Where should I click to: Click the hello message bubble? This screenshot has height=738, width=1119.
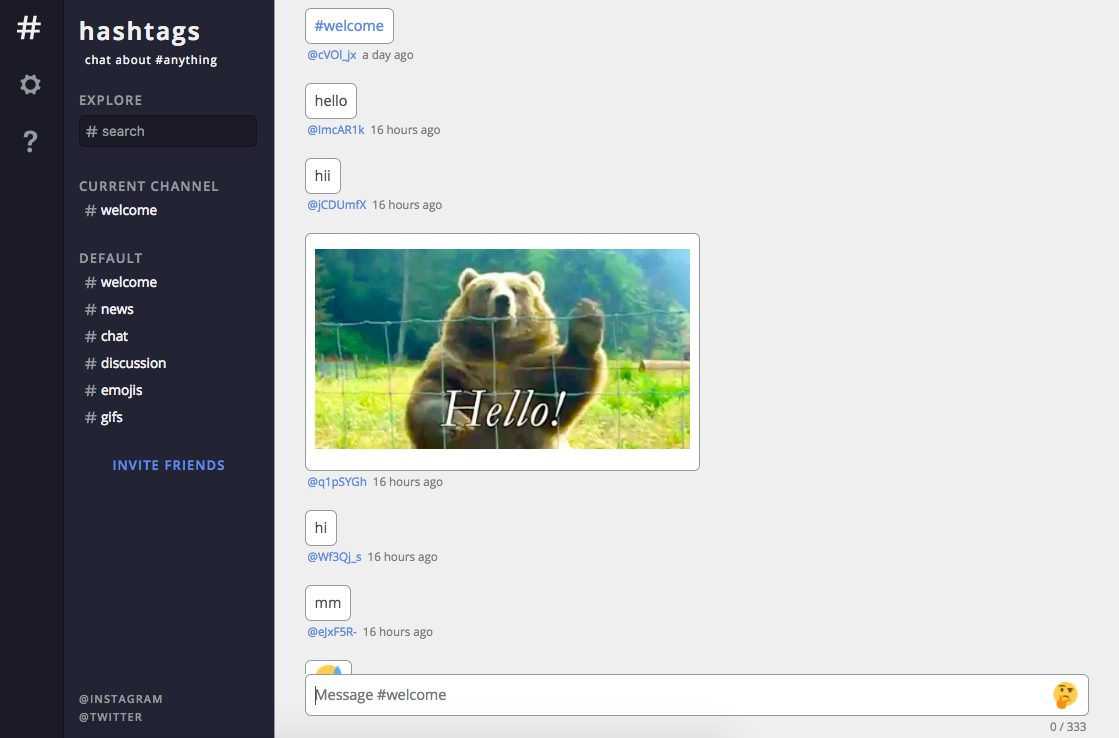click(x=331, y=101)
